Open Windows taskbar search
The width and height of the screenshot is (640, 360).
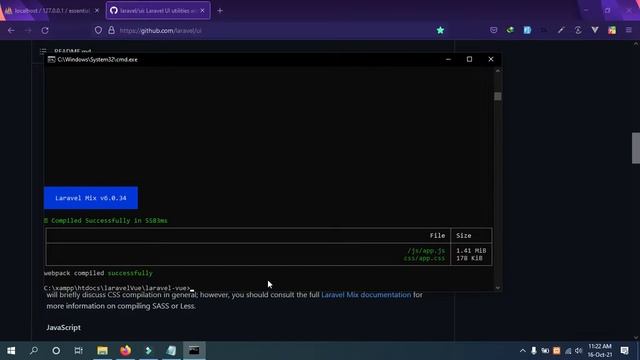[34, 350]
